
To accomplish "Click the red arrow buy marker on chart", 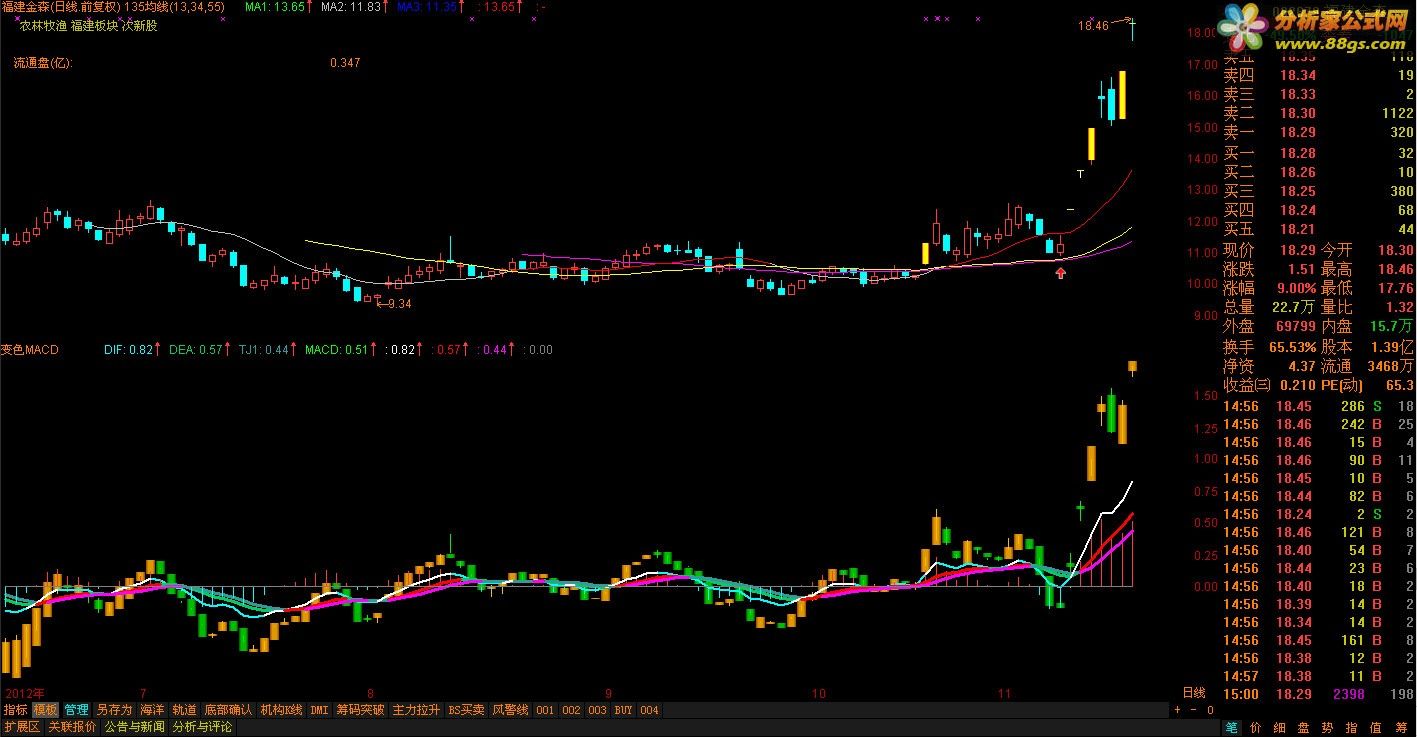I will click(x=1061, y=272).
